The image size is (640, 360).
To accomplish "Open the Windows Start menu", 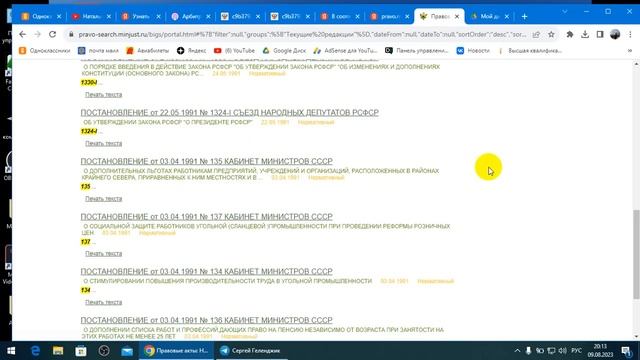I will [11, 351].
